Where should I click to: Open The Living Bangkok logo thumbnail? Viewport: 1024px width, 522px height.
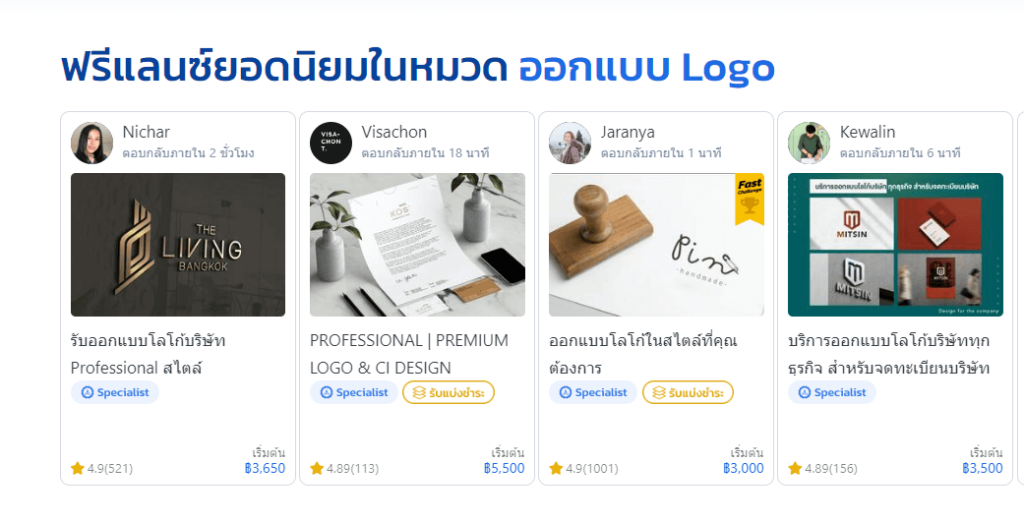pos(178,245)
